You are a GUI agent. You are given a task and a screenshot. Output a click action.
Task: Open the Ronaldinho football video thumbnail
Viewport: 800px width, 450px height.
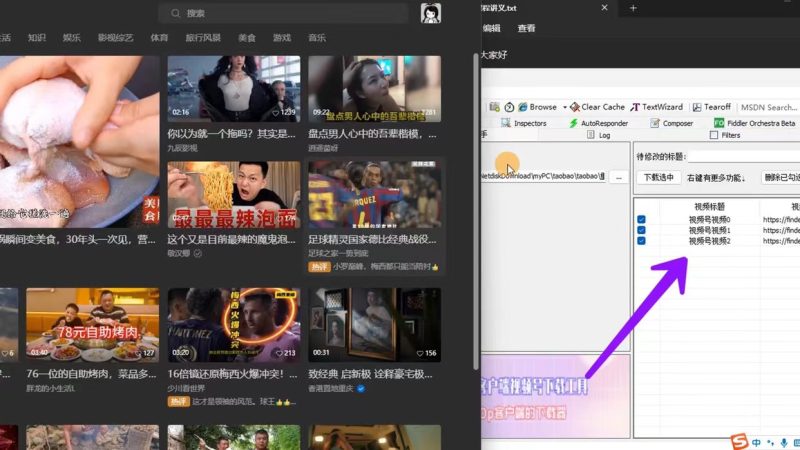[374, 195]
